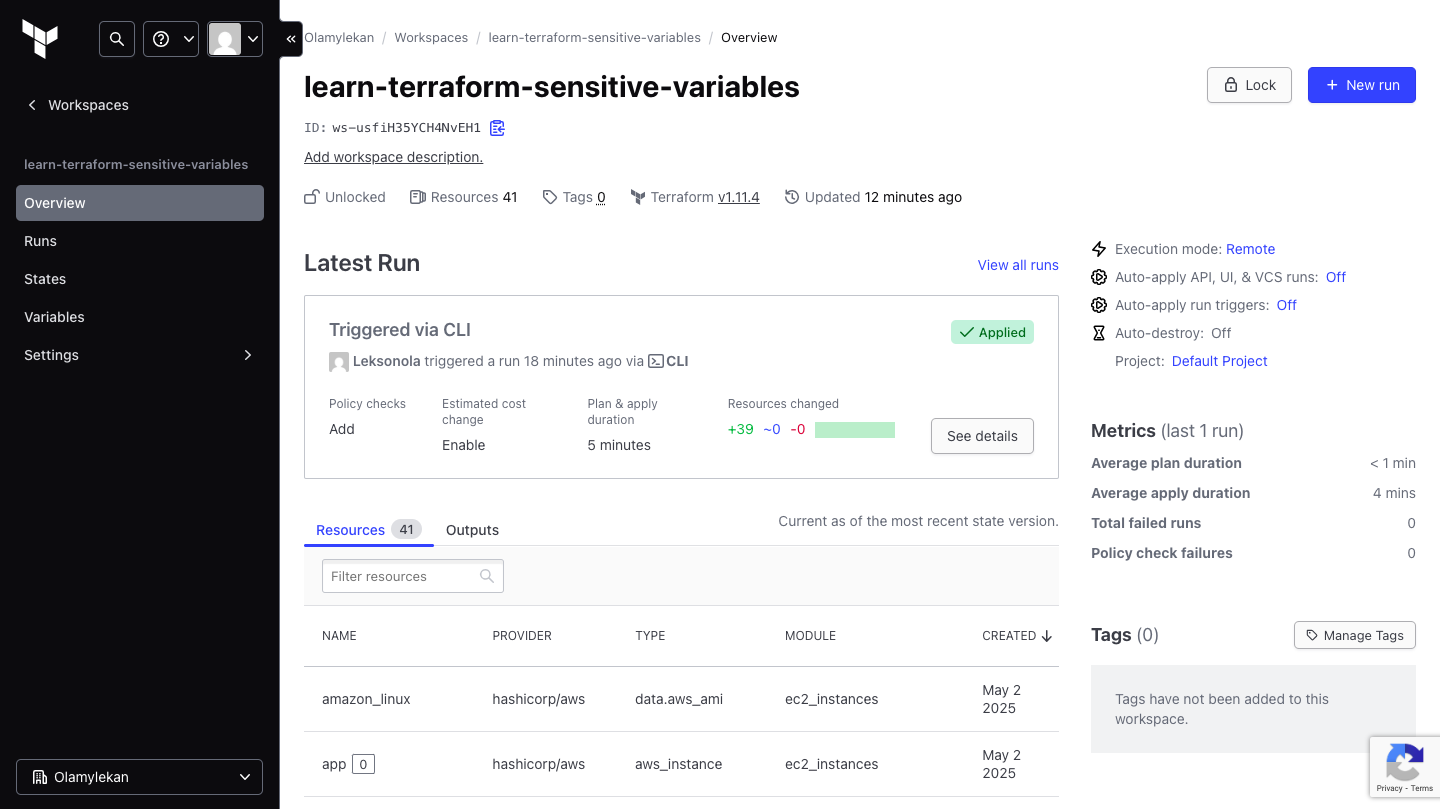Viewport: 1440px width, 809px height.
Task: Open View all runs
Action: [x=1018, y=265]
